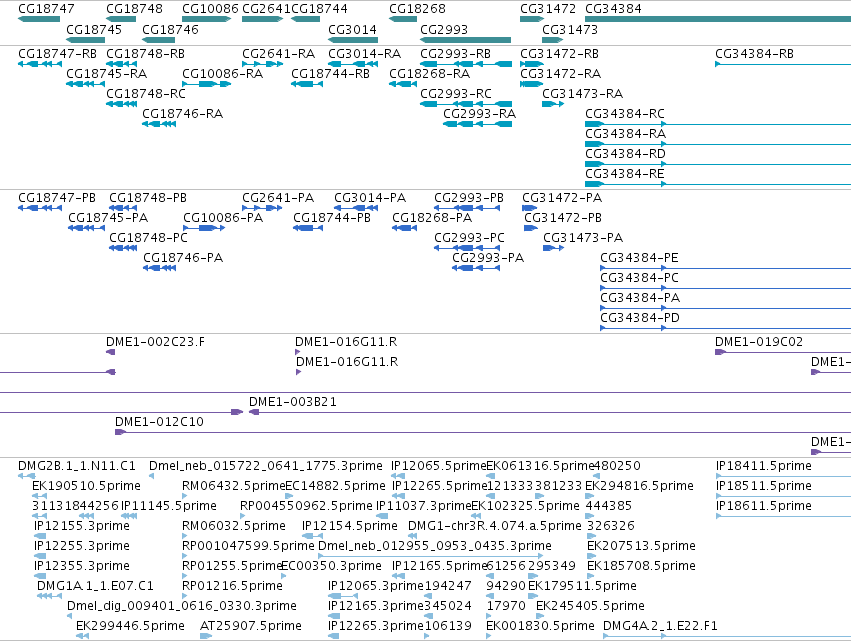The height and width of the screenshot is (641, 851).
Task: Select transcript CG34384-RC
Action: (x=625, y=113)
